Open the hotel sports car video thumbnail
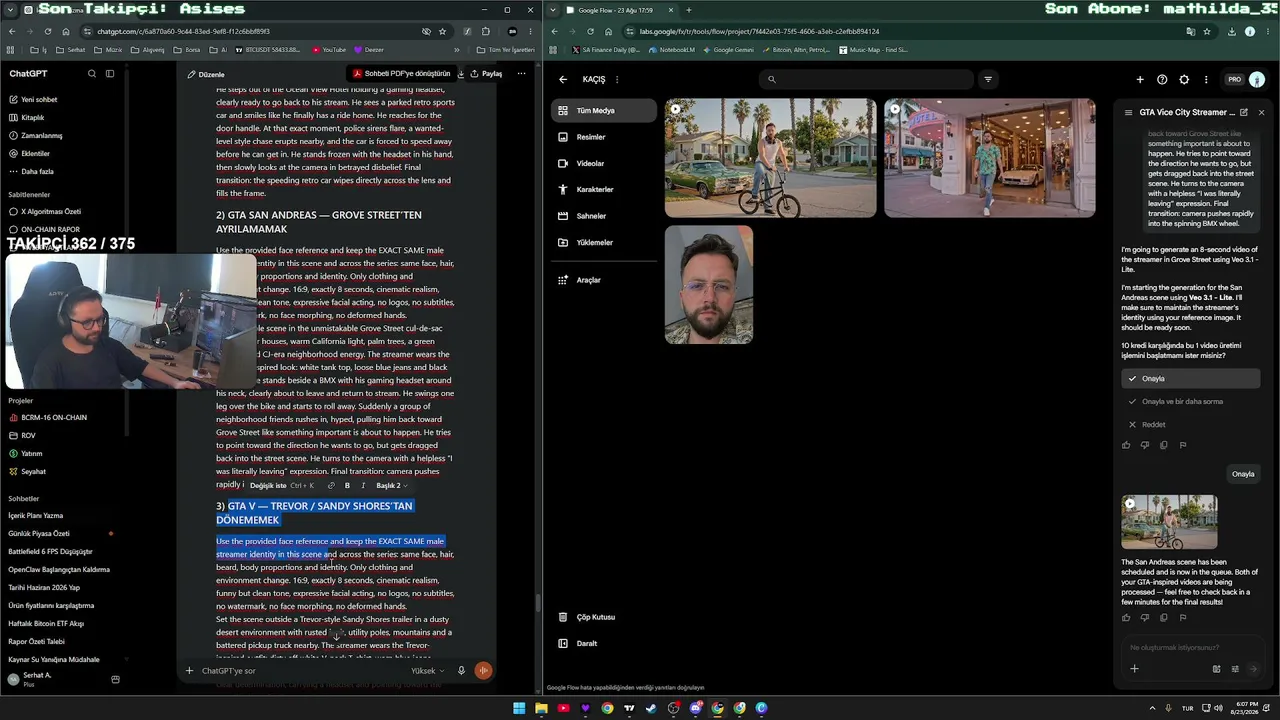The width and height of the screenshot is (1280, 720). 990,158
